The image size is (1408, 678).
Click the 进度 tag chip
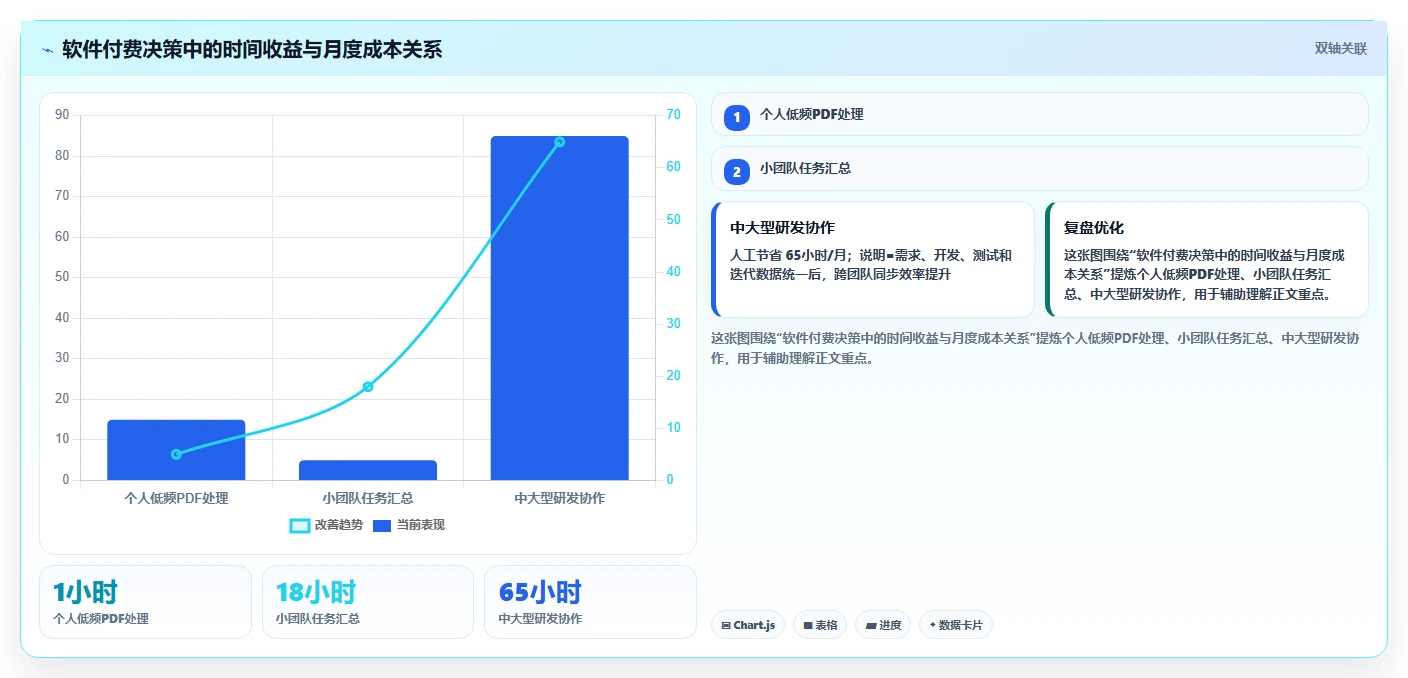point(883,625)
